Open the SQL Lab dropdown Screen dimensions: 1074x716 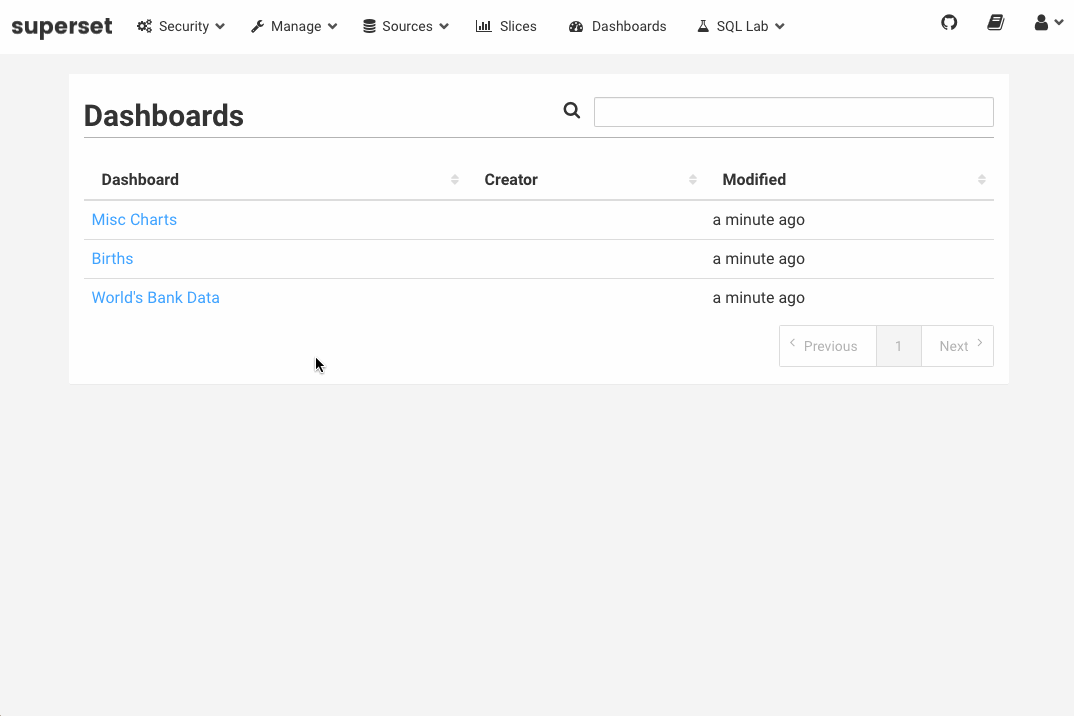pos(741,27)
